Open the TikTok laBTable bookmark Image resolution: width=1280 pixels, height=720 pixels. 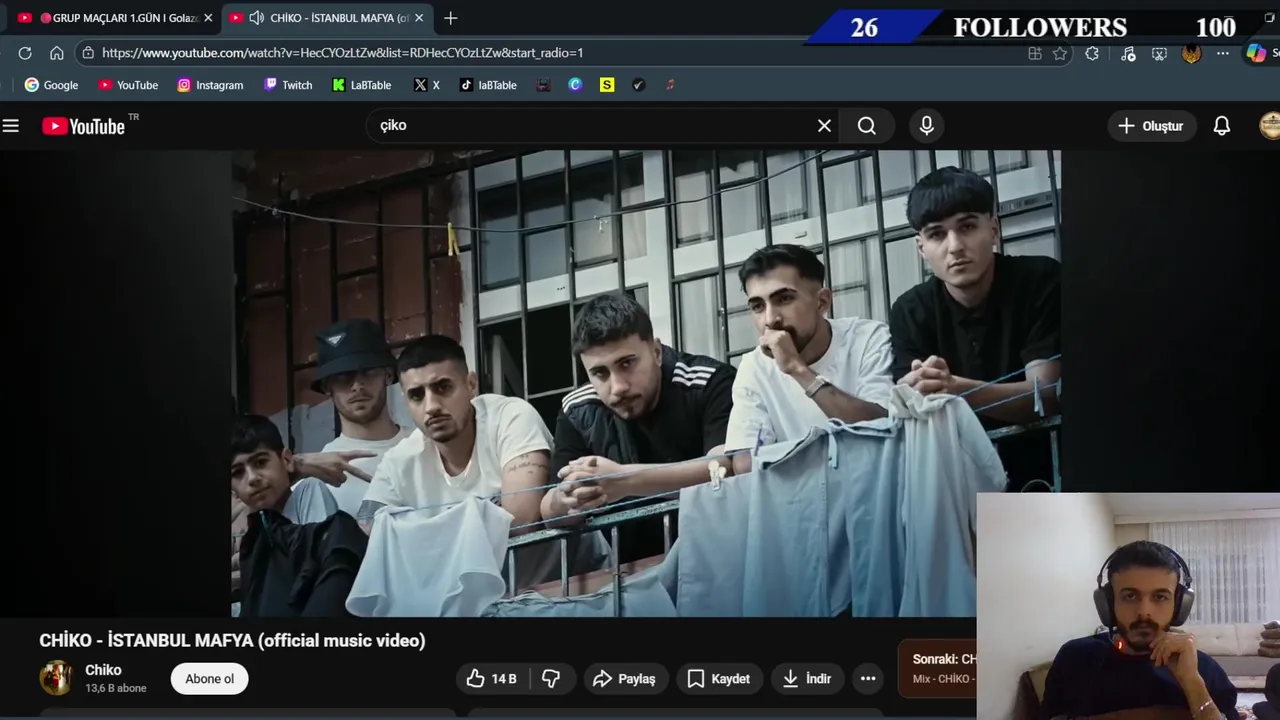coord(488,85)
